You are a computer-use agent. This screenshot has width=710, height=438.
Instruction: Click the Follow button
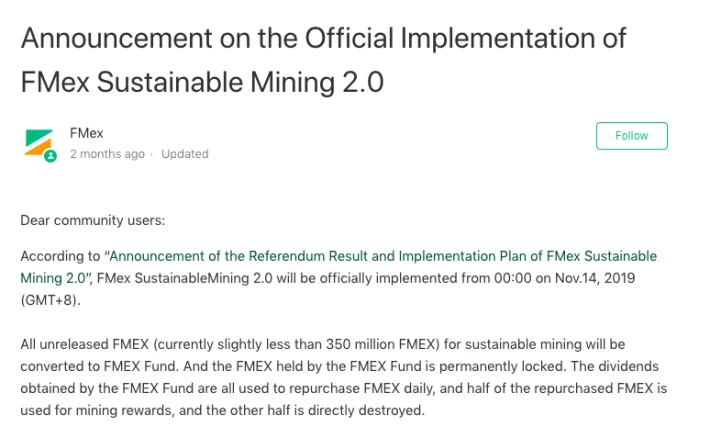pyautogui.click(x=631, y=136)
